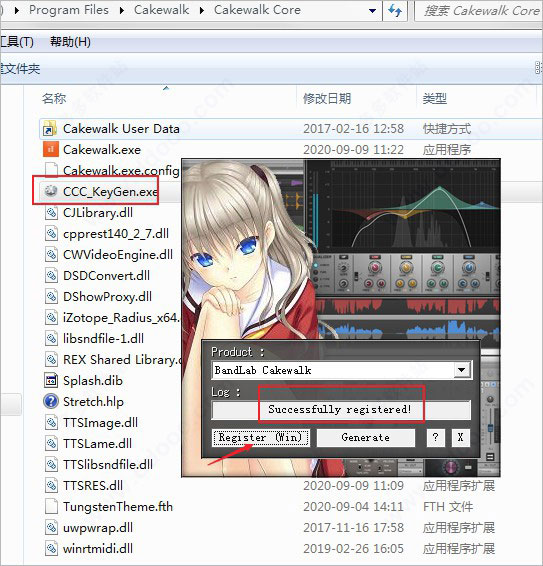Open the 工具(T) menu
The height and width of the screenshot is (566, 543).
point(17,42)
